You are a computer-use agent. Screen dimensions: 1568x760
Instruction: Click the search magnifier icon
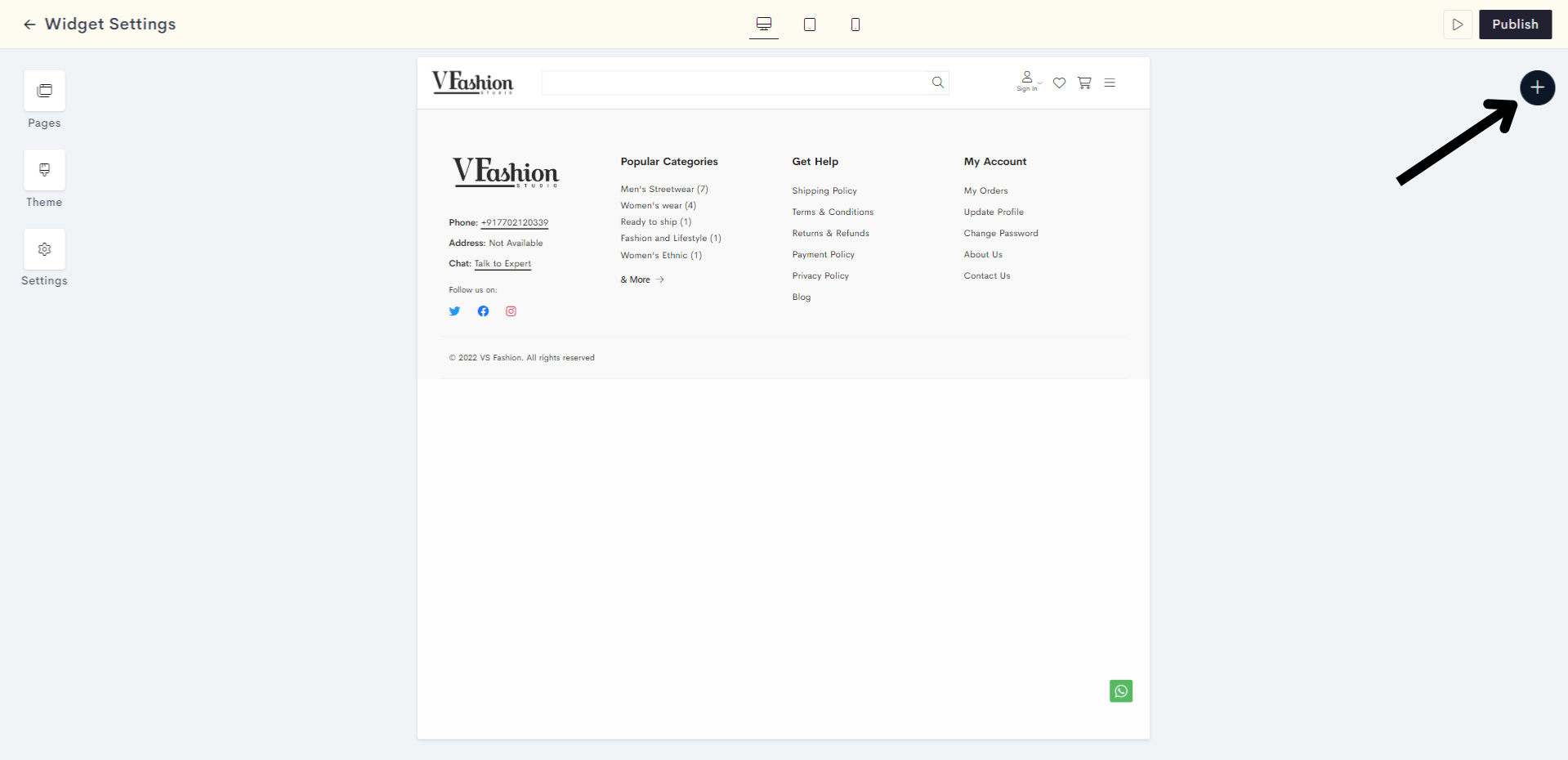coord(938,83)
